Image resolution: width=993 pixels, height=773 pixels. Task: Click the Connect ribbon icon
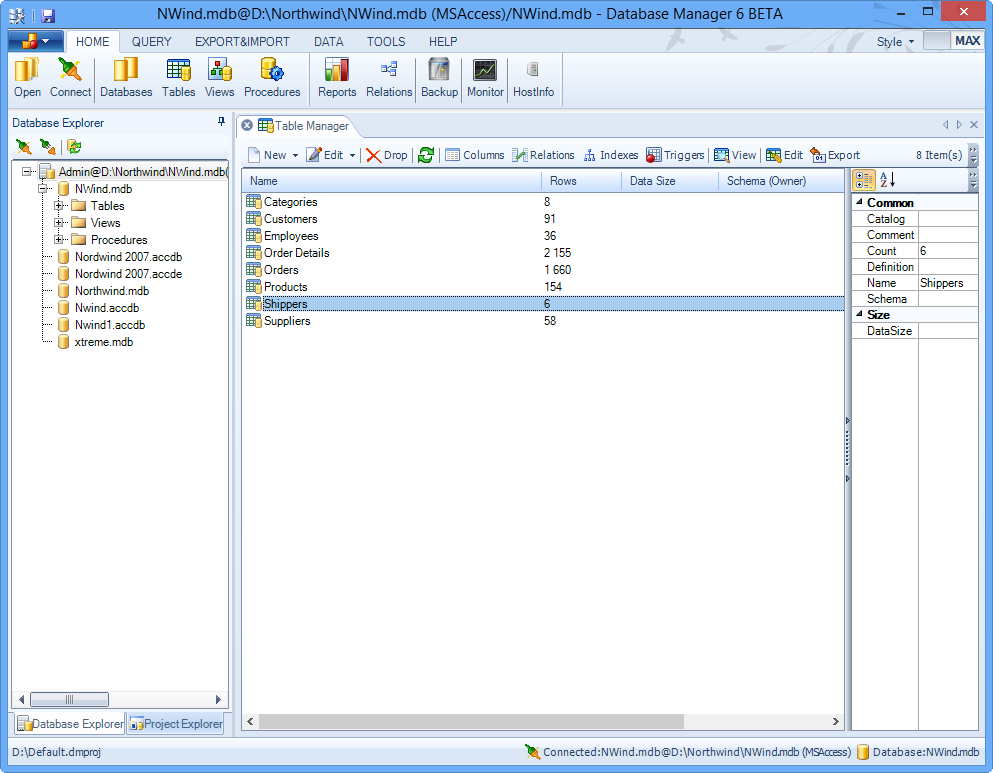pyautogui.click(x=70, y=77)
